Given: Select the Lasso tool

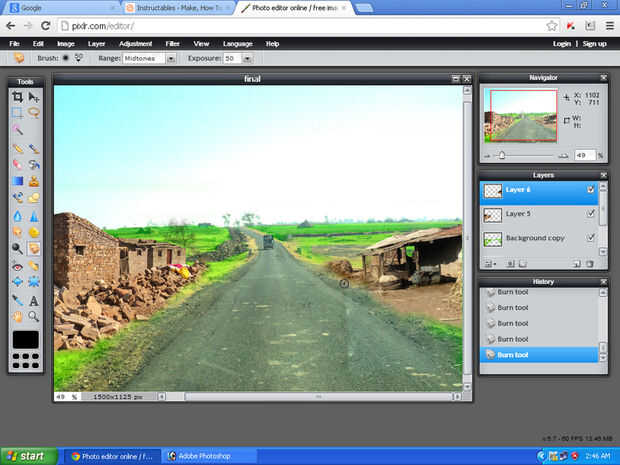Looking at the screenshot, I should tap(34, 113).
